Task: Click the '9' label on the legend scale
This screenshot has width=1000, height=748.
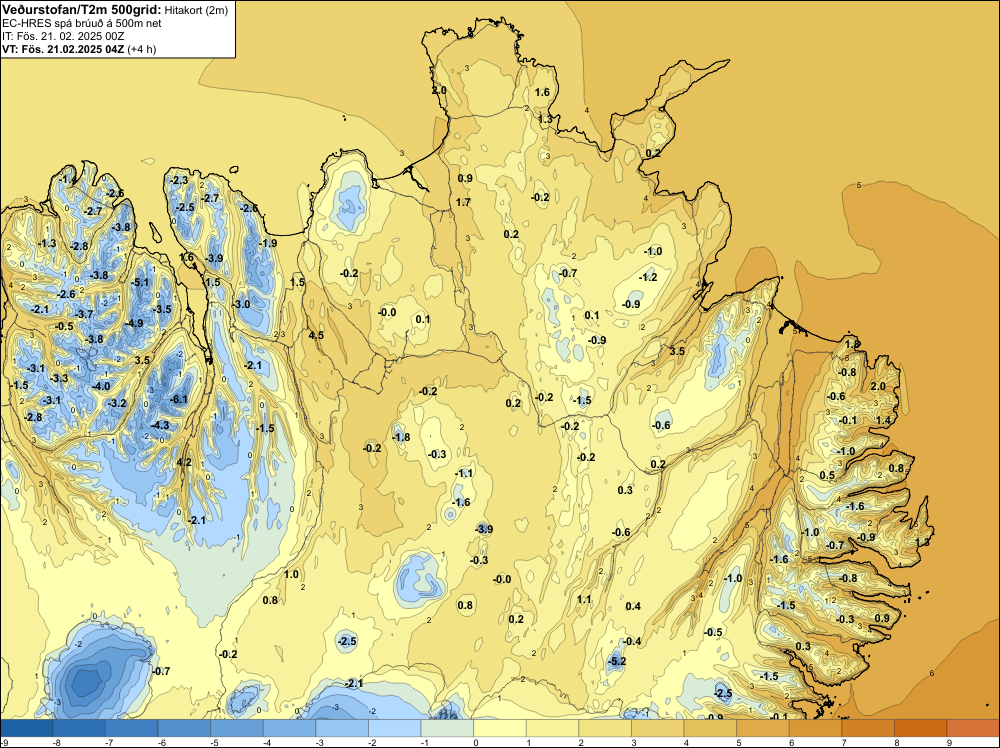Action: pos(950,743)
